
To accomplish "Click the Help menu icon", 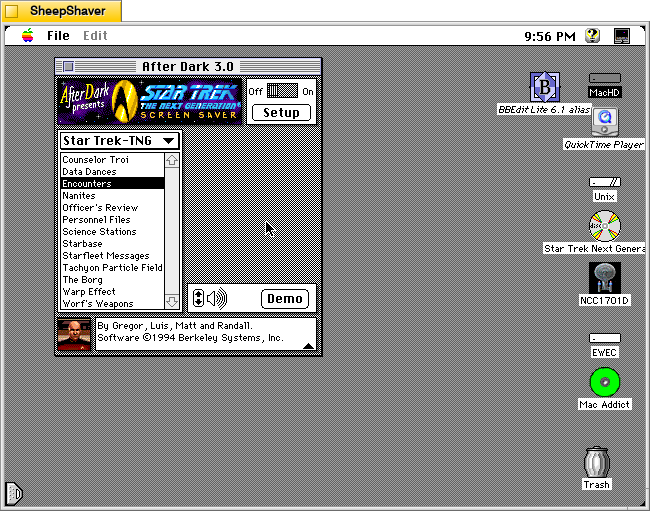I will [x=593, y=36].
